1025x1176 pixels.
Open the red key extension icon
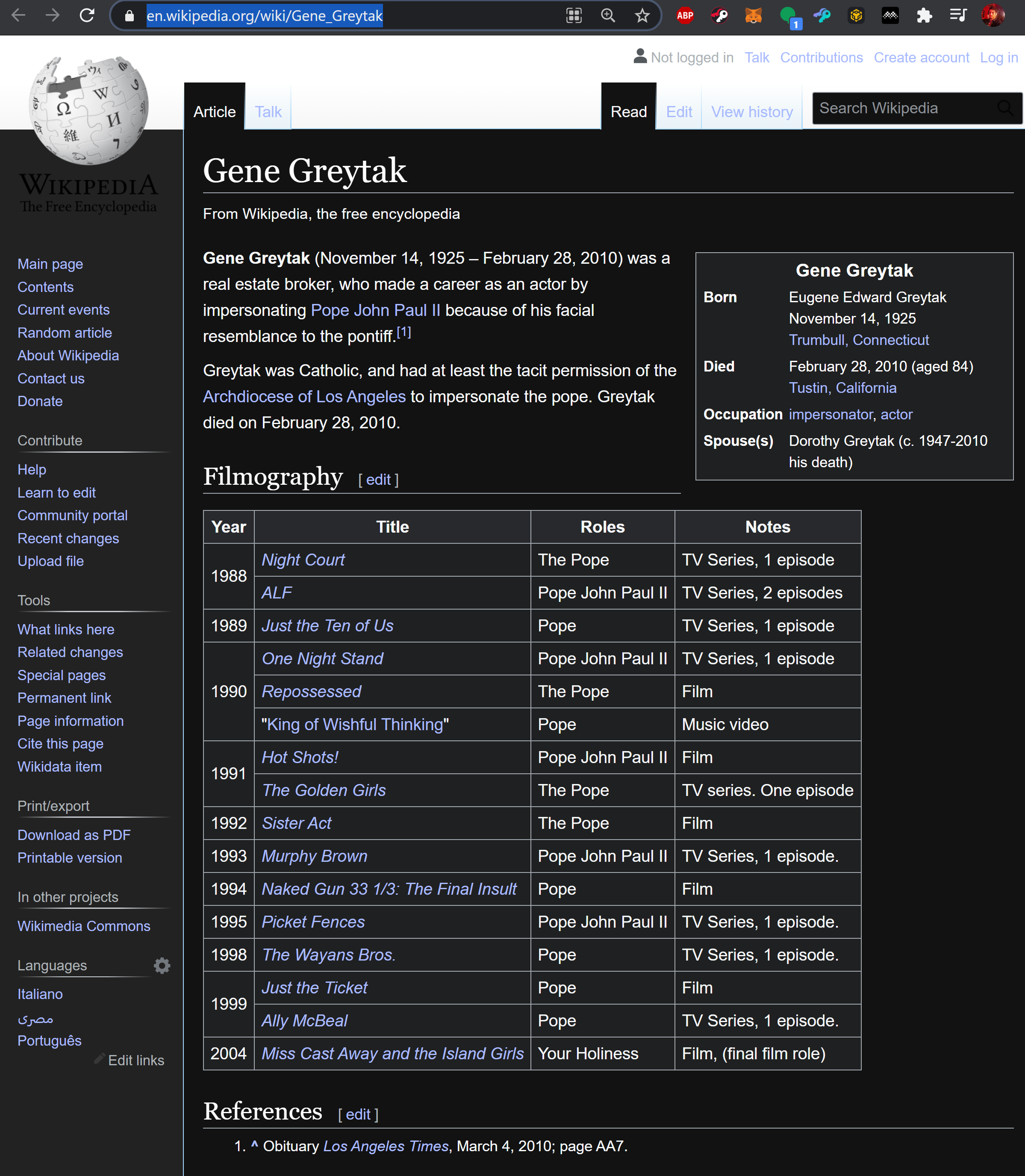[719, 15]
